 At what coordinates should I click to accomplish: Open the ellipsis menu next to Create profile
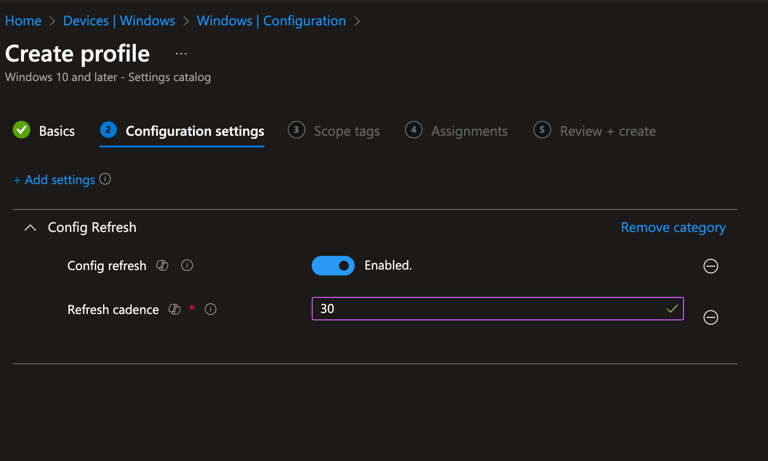181,54
